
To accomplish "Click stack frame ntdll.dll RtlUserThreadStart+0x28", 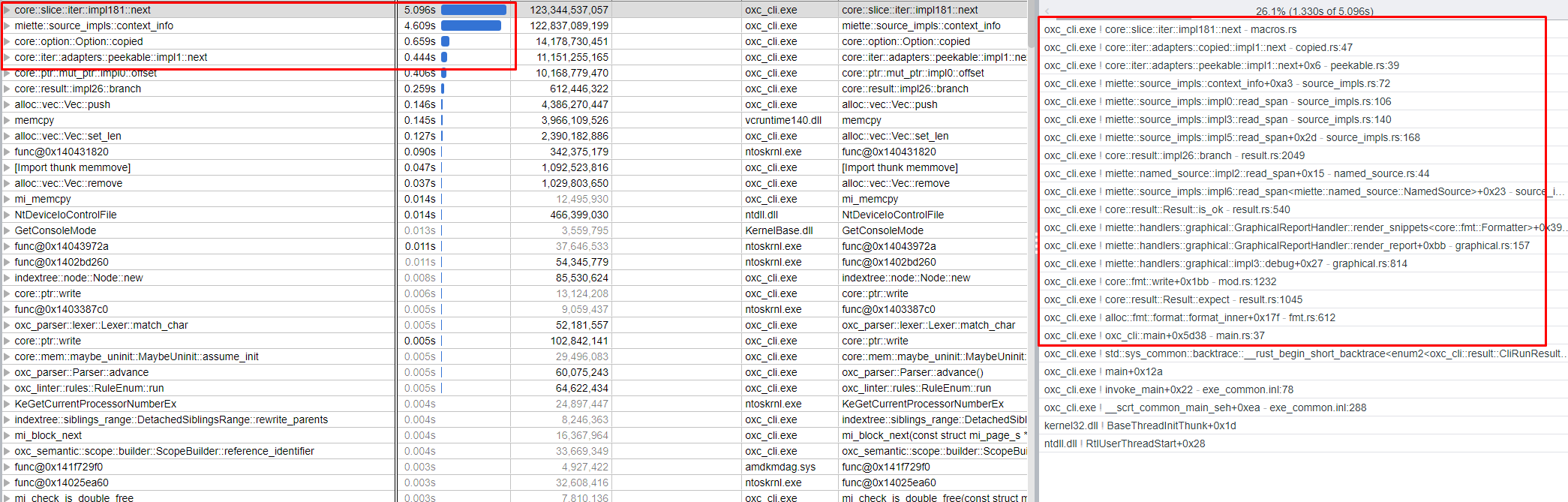I will tap(1124, 443).
